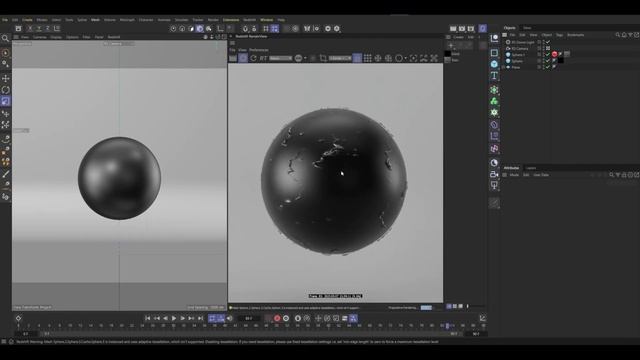
Task: Open the render AOV dropdown in RenderView
Action: coord(281,58)
